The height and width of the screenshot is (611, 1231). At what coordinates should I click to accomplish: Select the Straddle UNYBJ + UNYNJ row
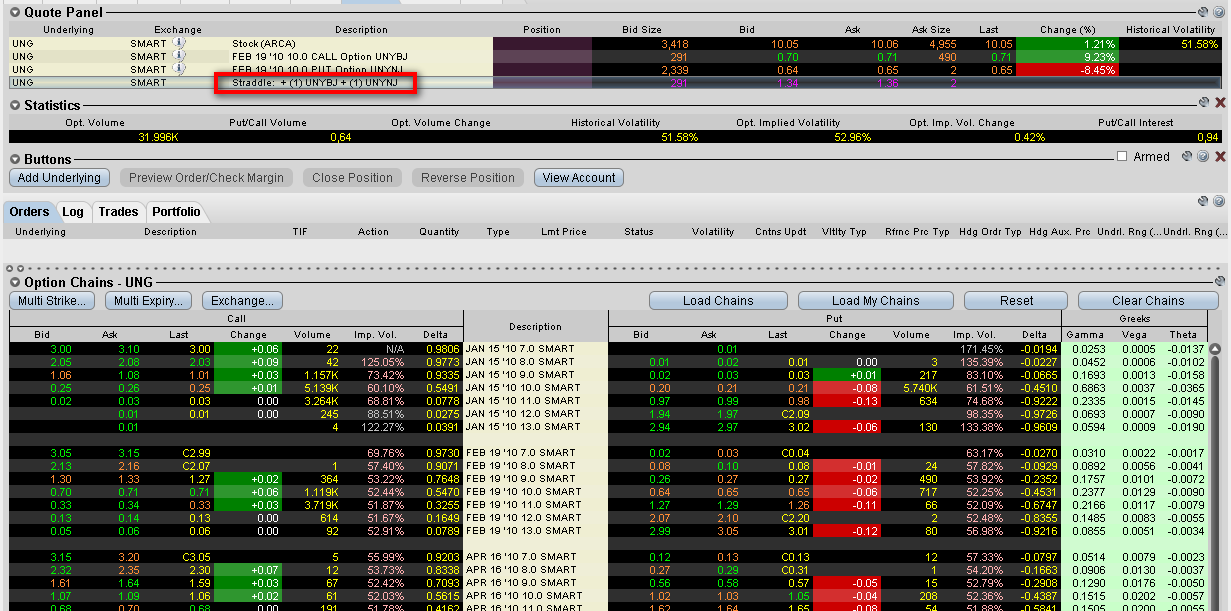(x=615, y=83)
